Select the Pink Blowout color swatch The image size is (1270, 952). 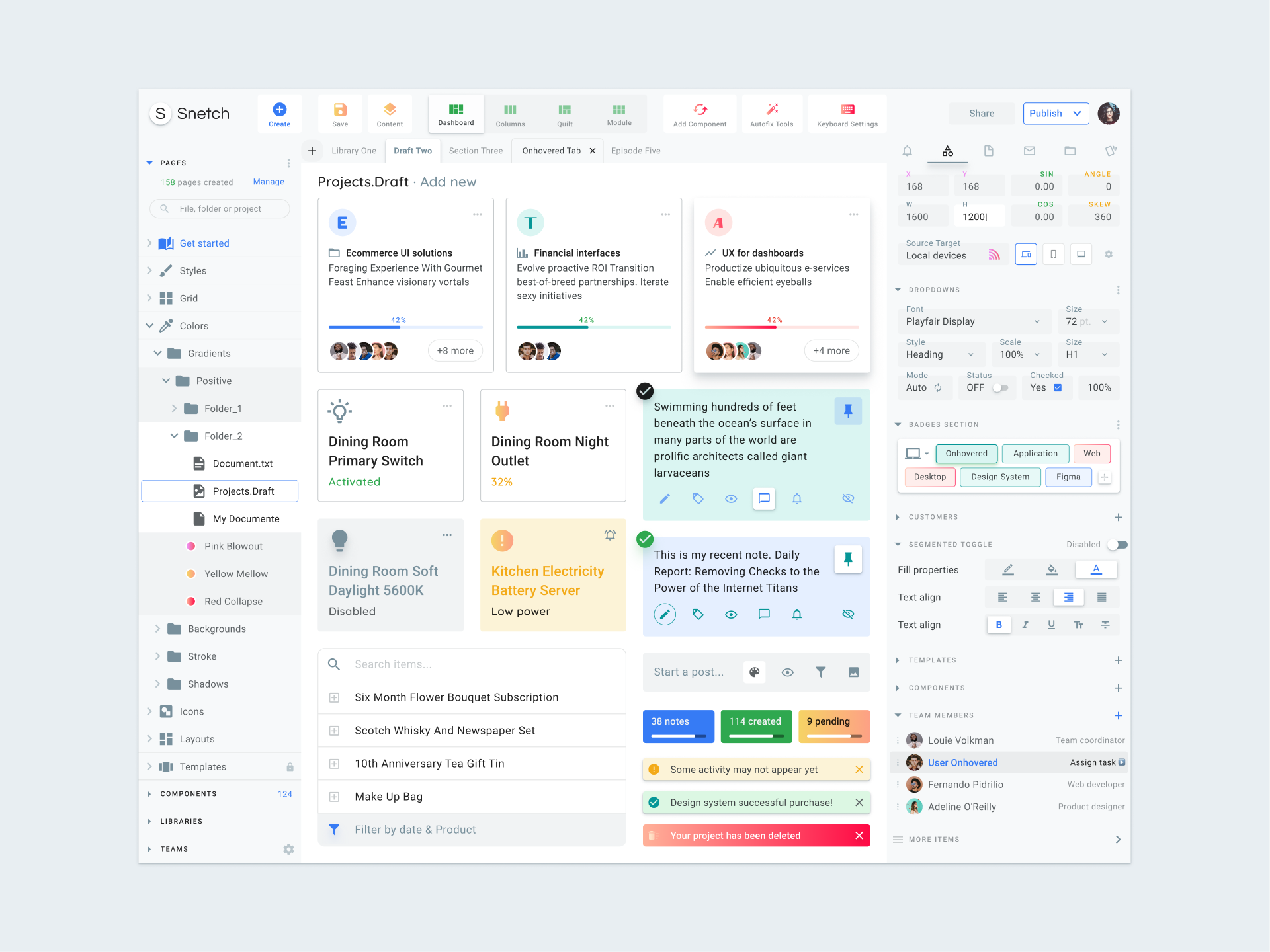[190, 546]
